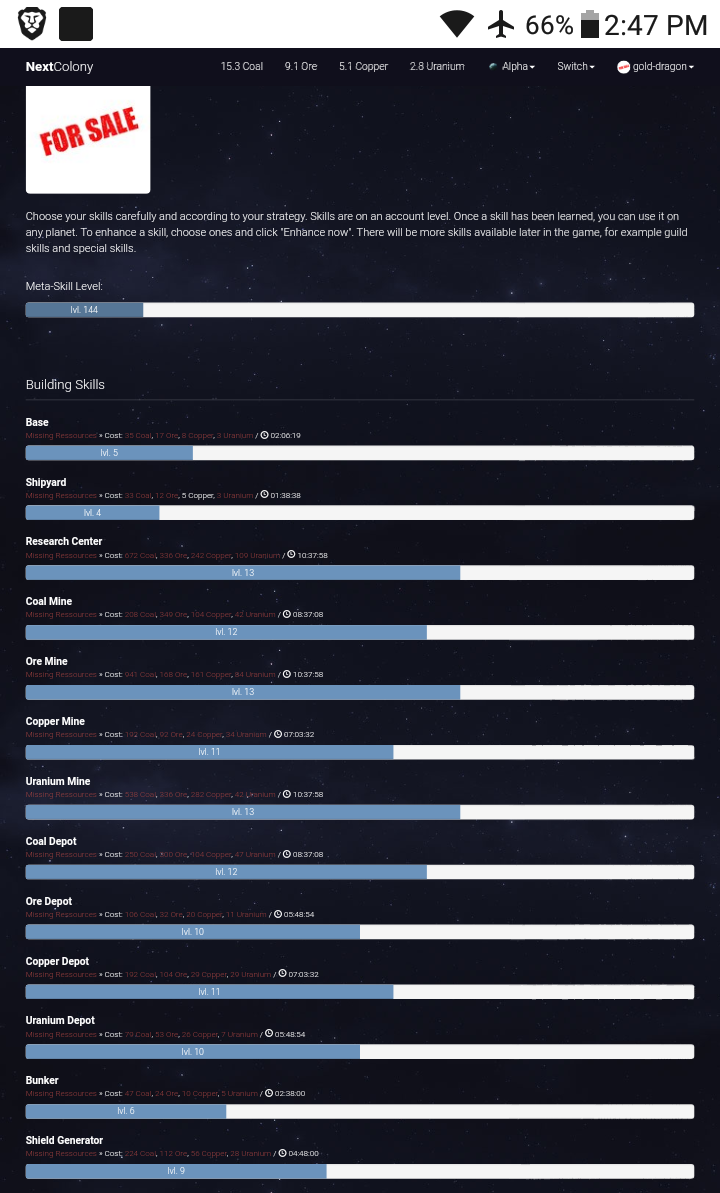Click the clock icon beside Base duration
This screenshot has width=720, height=1193.
[x=264, y=435]
